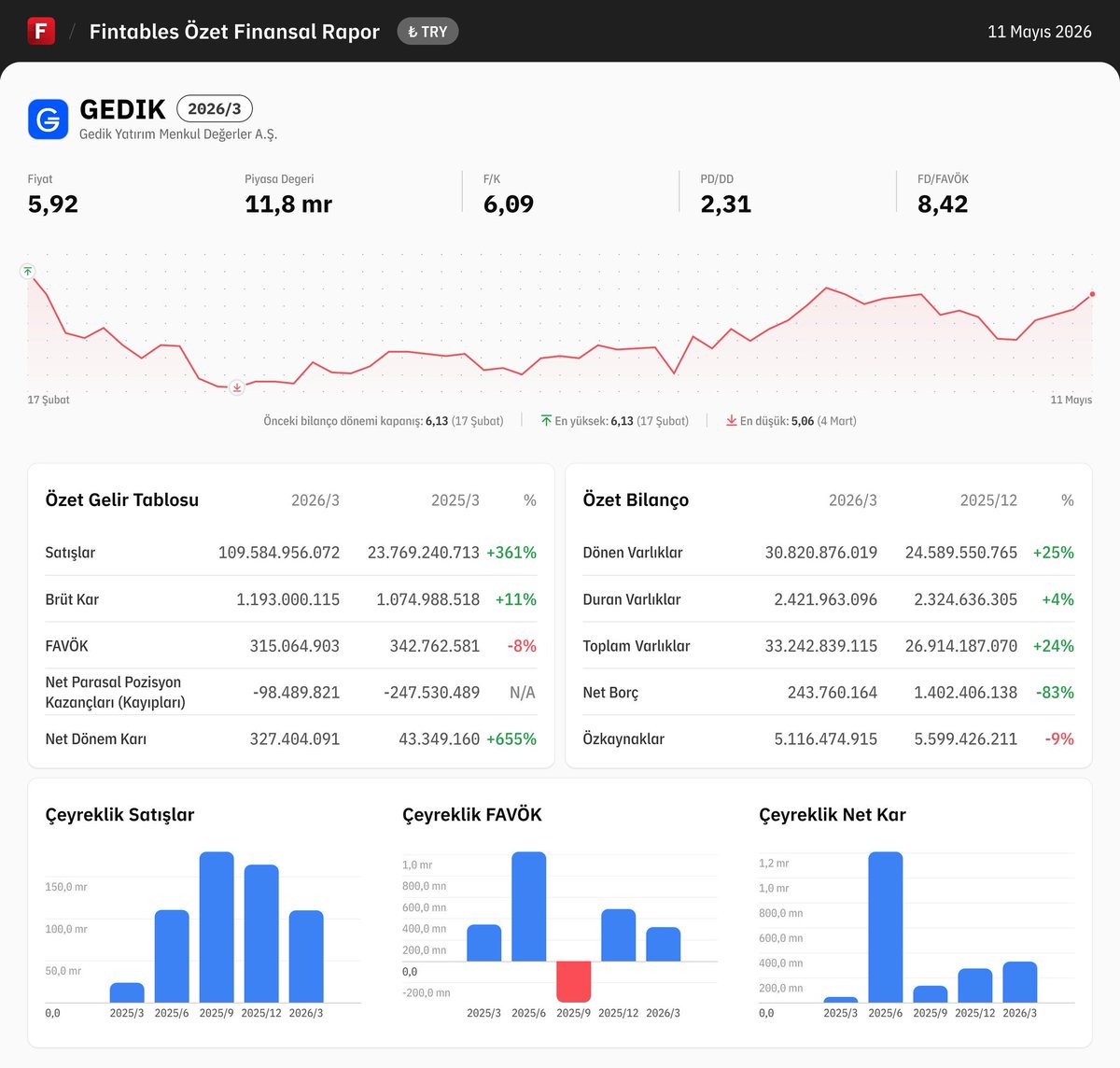
Task: Click the FD/FAVÖK value 8,42
Action: click(x=943, y=204)
